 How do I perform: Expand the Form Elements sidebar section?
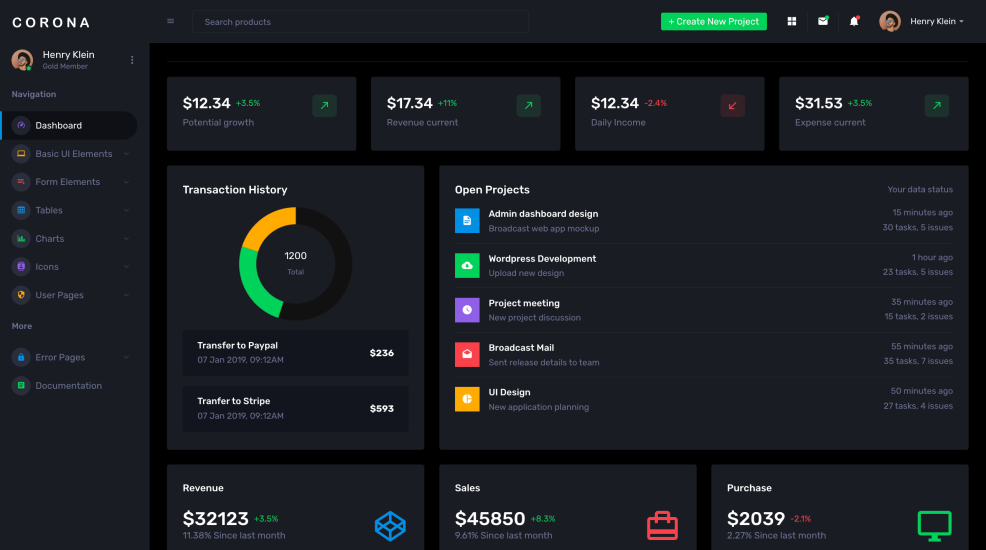click(x=70, y=182)
